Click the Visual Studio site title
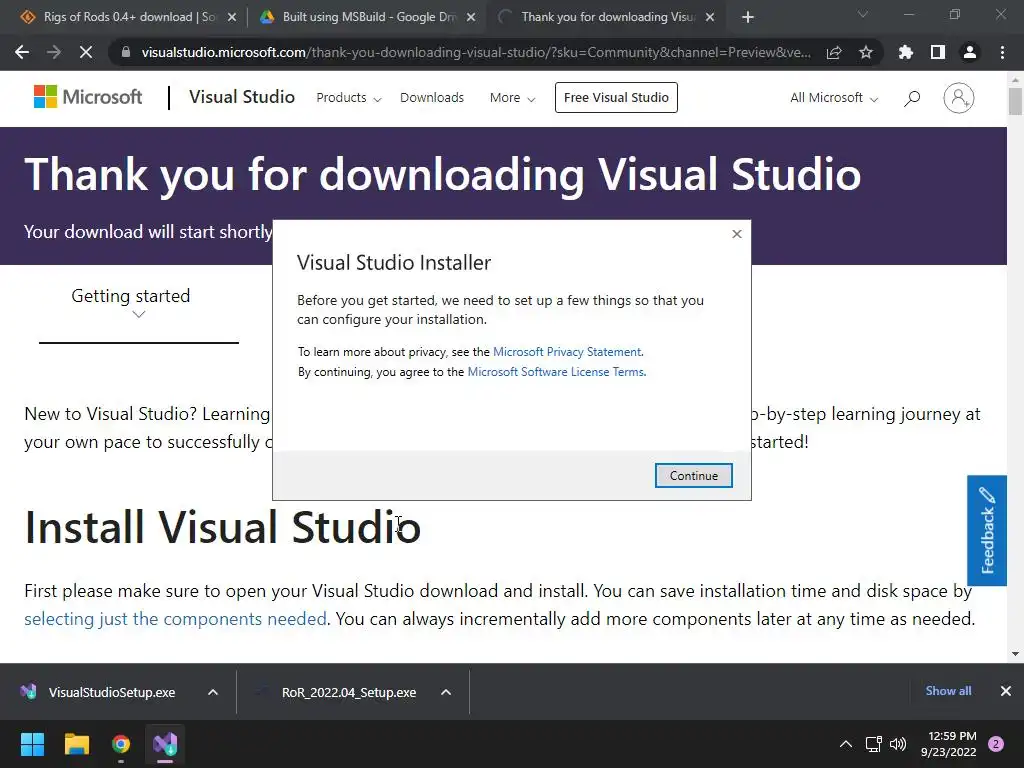This screenshot has height=768, width=1024. 242,97
